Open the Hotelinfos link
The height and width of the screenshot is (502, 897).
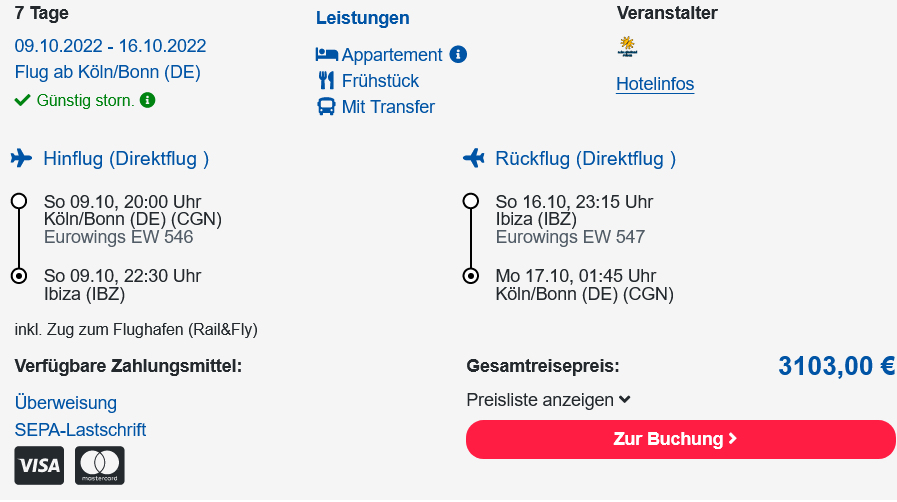click(655, 84)
